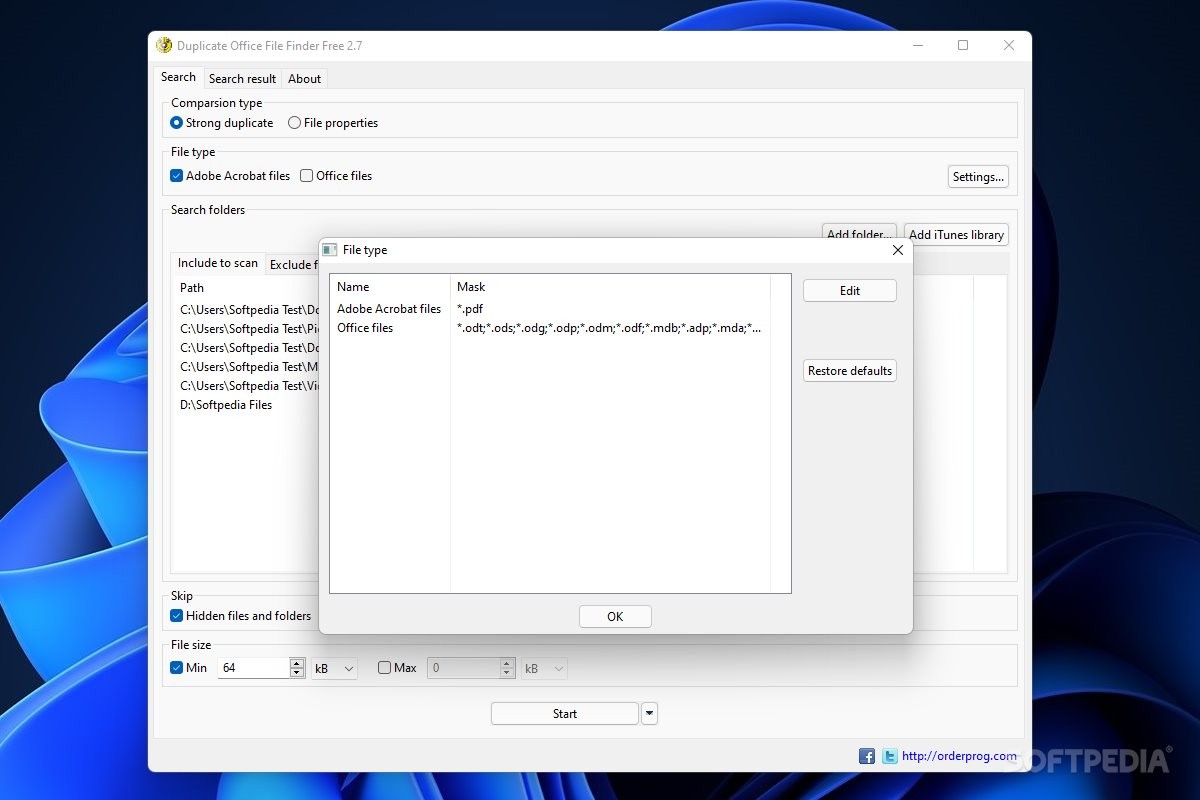Increase the Min file size value
The image size is (1200, 800).
click(x=297, y=663)
